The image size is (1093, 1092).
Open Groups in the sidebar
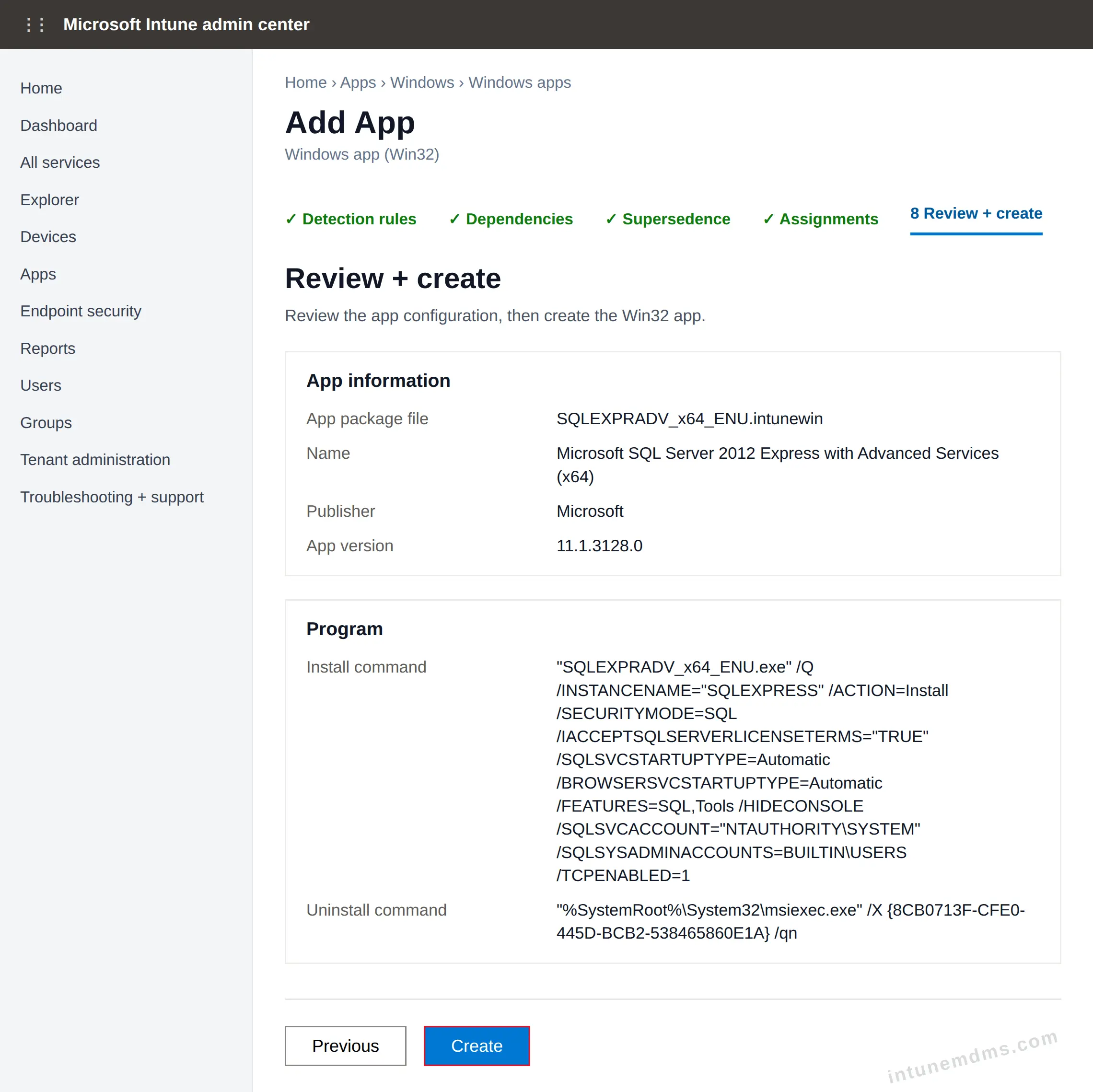click(x=47, y=423)
